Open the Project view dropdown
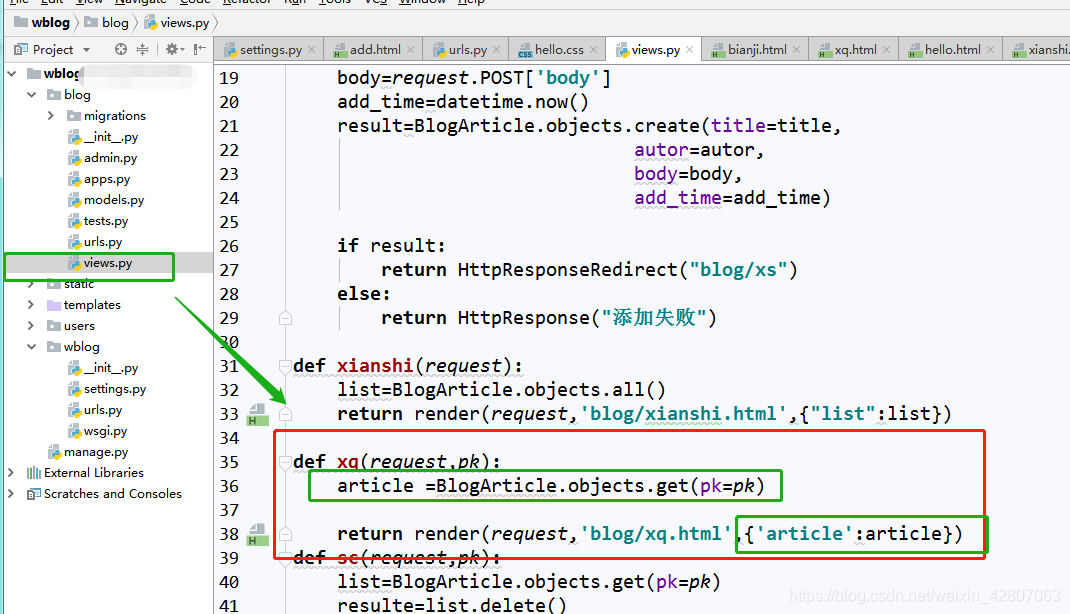This screenshot has height=614, width=1070. pyautogui.click(x=87, y=50)
